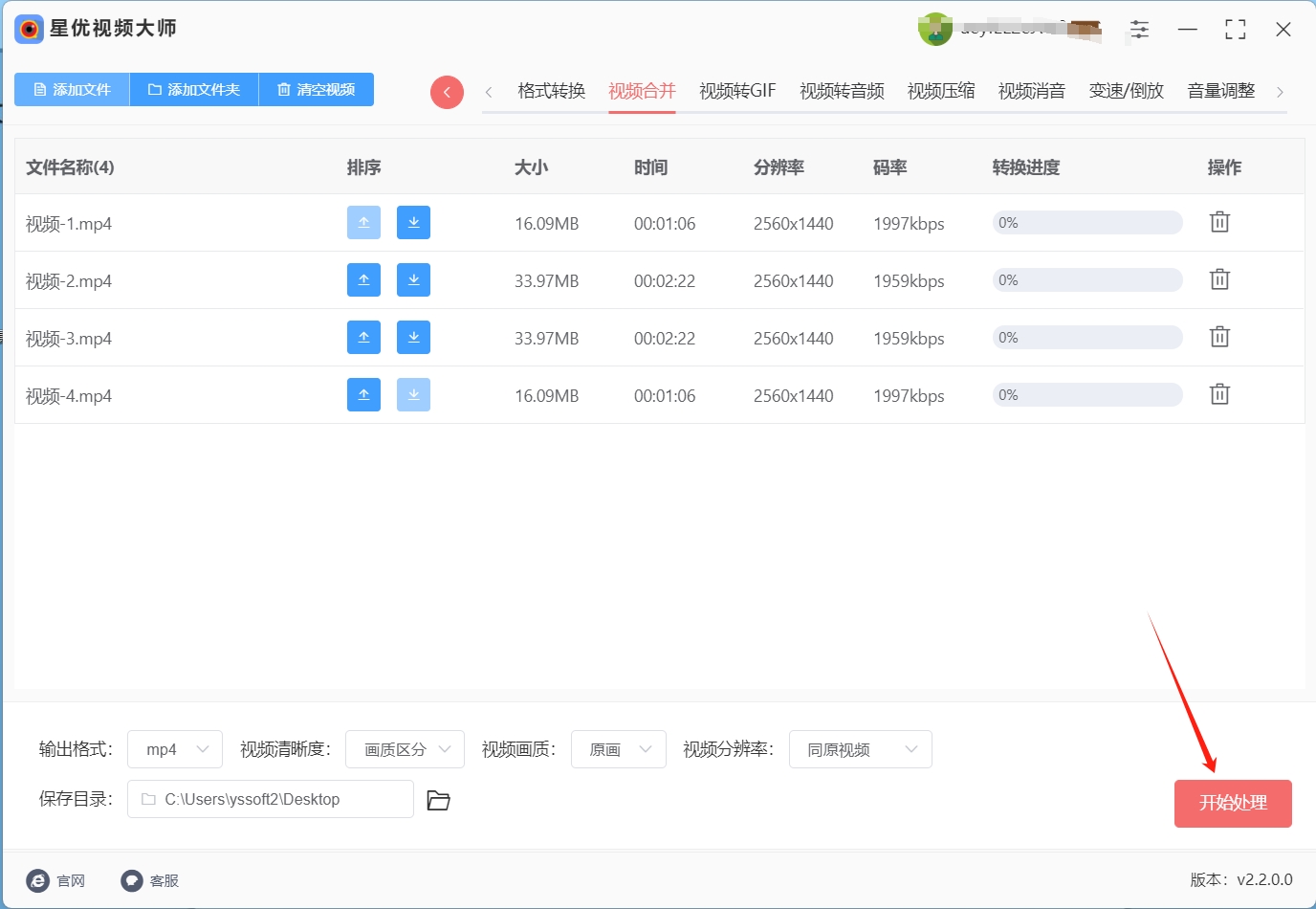Image resolution: width=1316 pixels, height=909 pixels.
Task: Click the user avatar icon
Action: point(934,30)
